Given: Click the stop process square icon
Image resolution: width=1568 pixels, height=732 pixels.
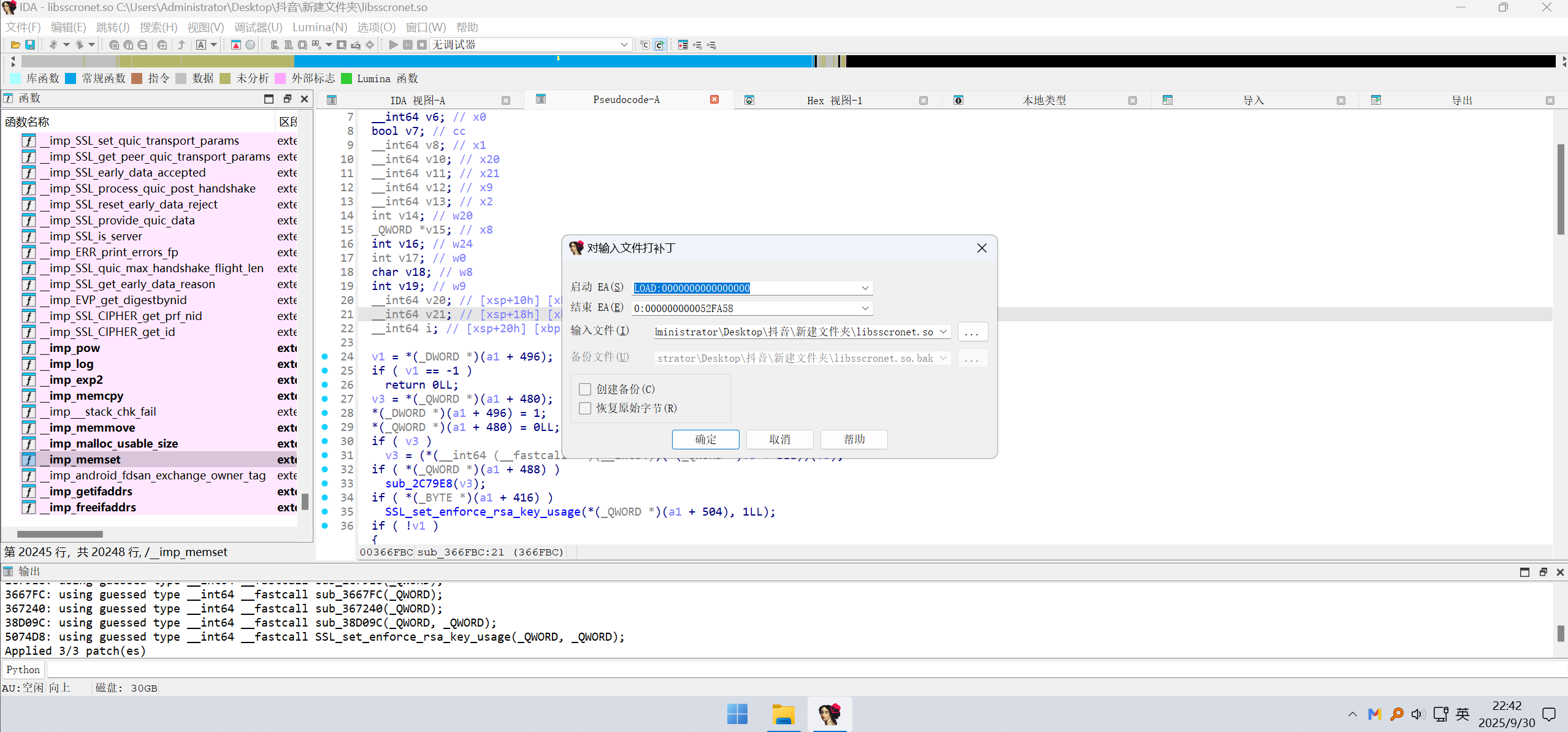Looking at the screenshot, I should 422,45.
